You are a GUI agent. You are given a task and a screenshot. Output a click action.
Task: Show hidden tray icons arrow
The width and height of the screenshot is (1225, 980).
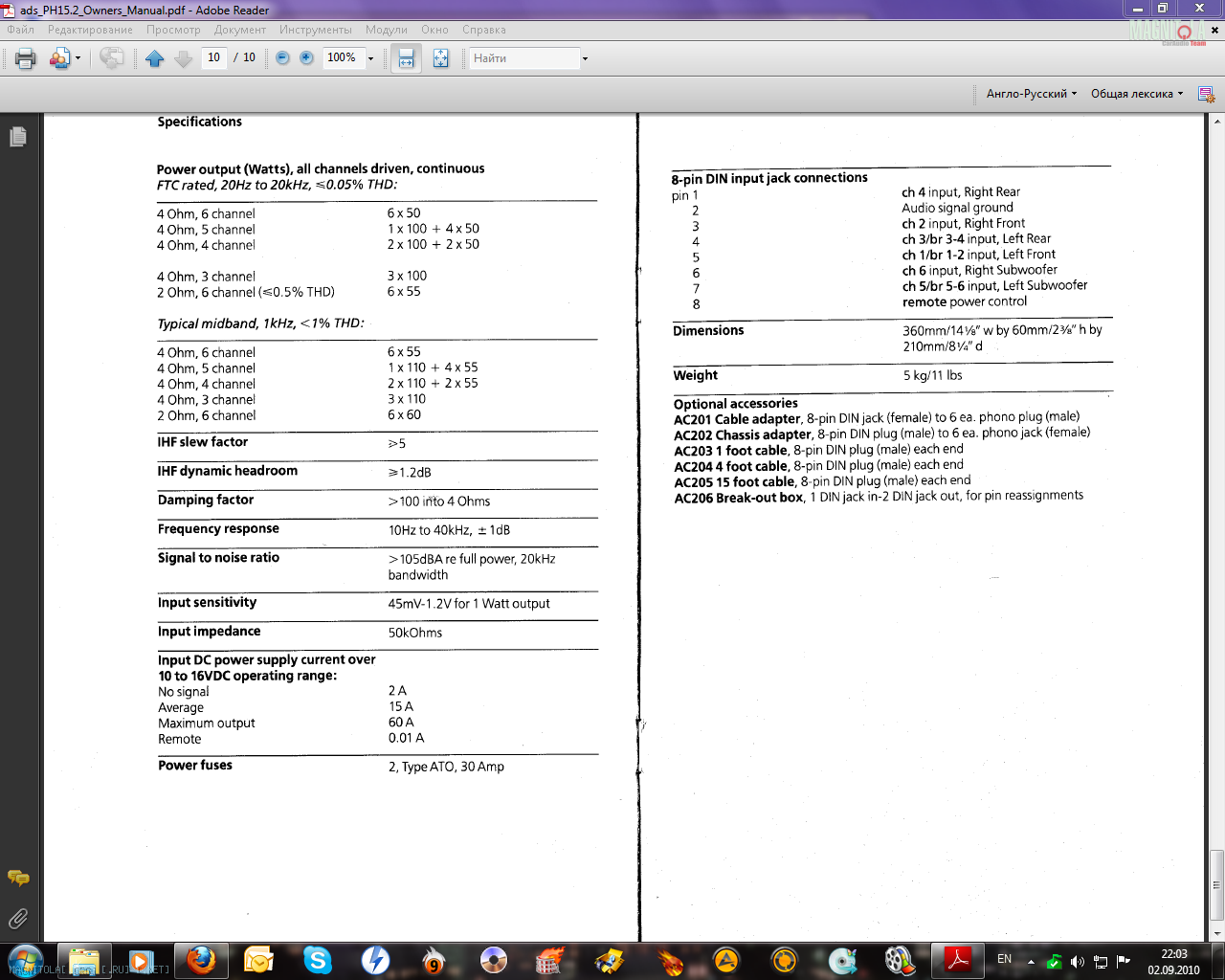pyautogui.click(x=1031, y=961)
